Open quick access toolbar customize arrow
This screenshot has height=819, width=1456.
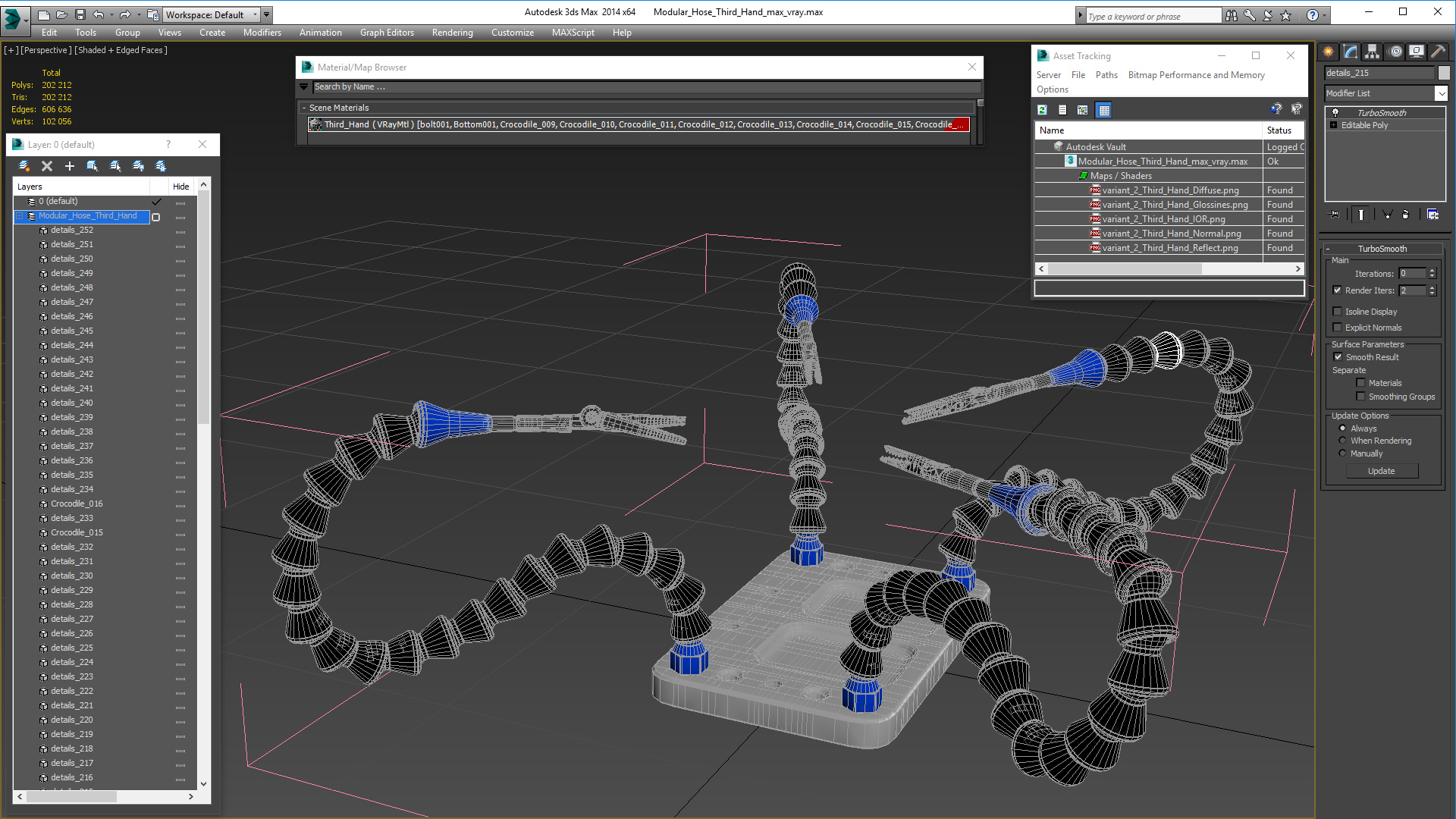[266, 14]
